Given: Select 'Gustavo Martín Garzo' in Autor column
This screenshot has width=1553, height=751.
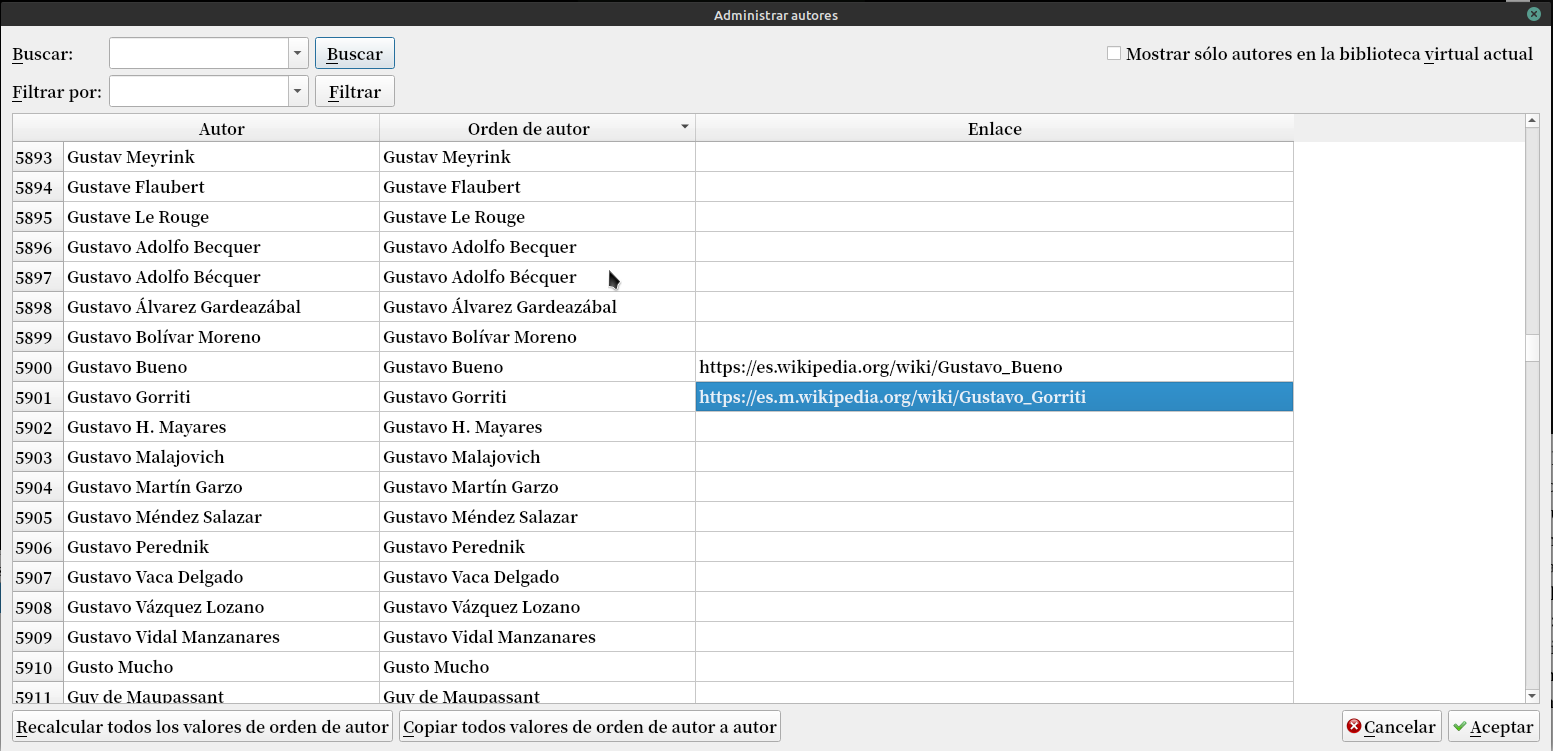Looking at the screenshot, I should click(221, 487).
